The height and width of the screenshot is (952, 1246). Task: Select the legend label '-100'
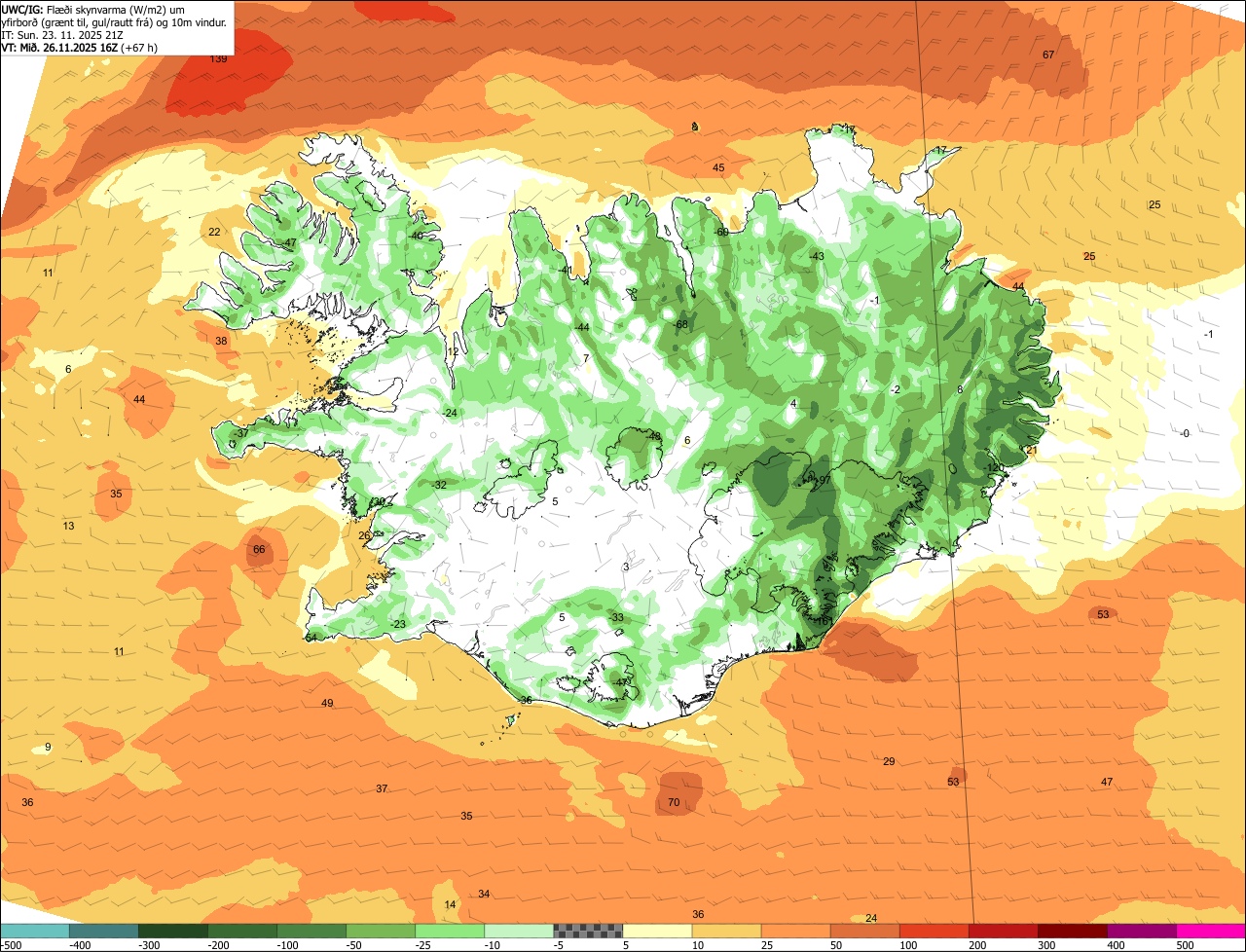(x=287, y=945)
